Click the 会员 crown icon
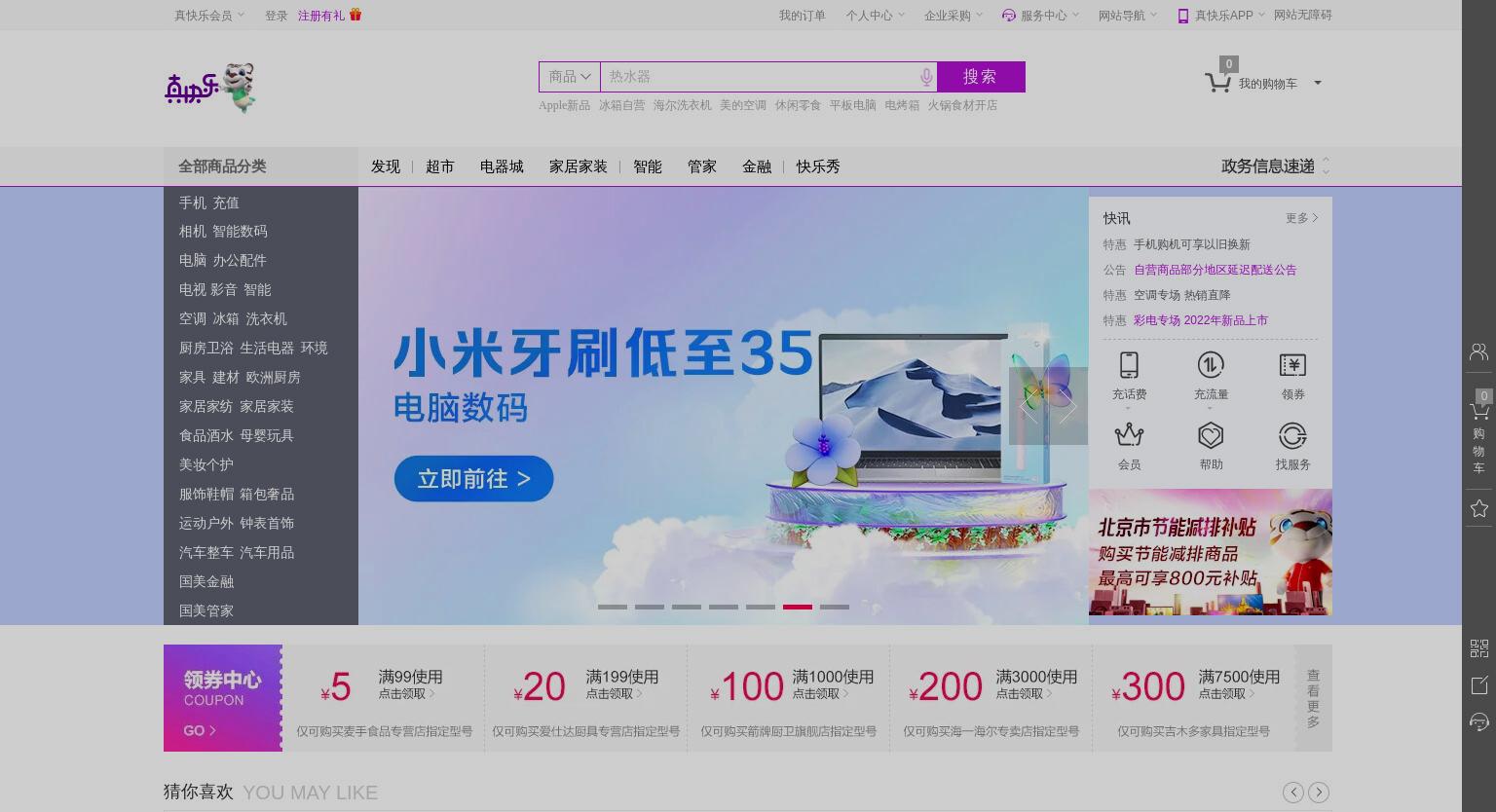 coord(1129,434)
